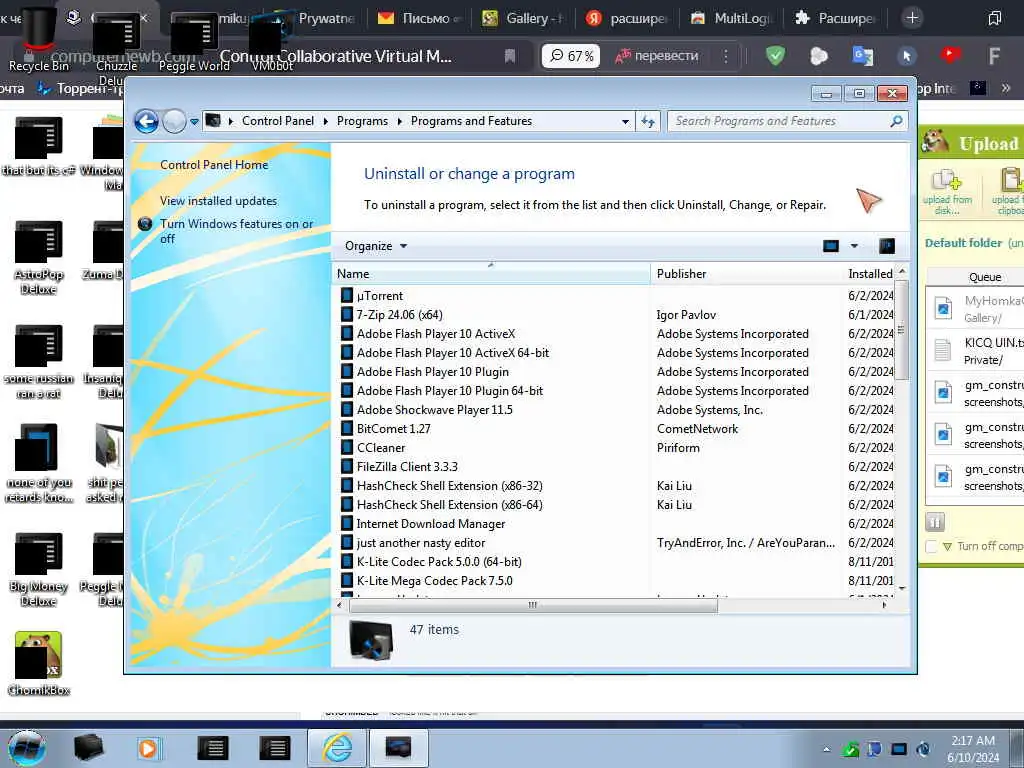
Task: Click the YouTube extension icon
Action: [950, 55]
